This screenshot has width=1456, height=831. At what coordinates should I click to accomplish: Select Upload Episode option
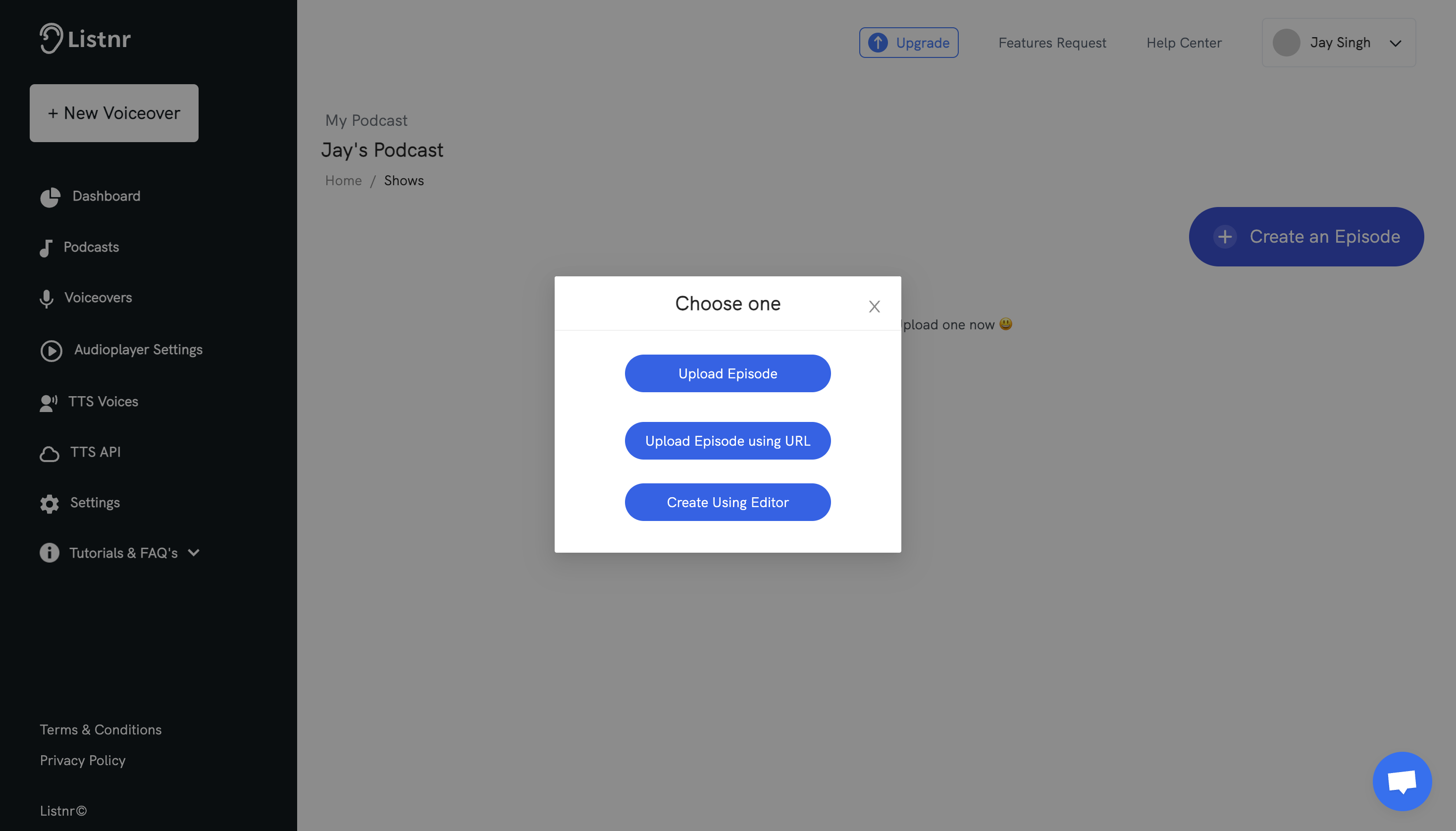(727, 373)
